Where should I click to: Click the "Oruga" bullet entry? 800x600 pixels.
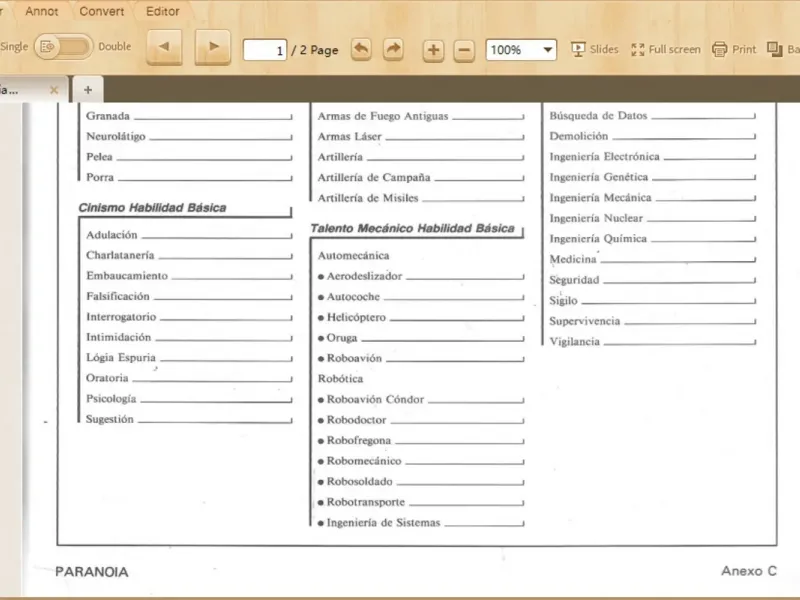tap(421, 338)
